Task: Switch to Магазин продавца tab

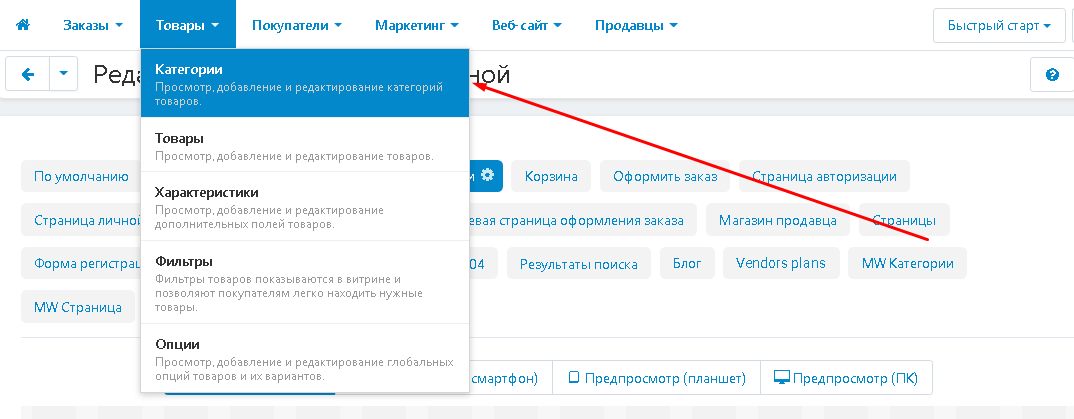Action: [x=777, y=220]
